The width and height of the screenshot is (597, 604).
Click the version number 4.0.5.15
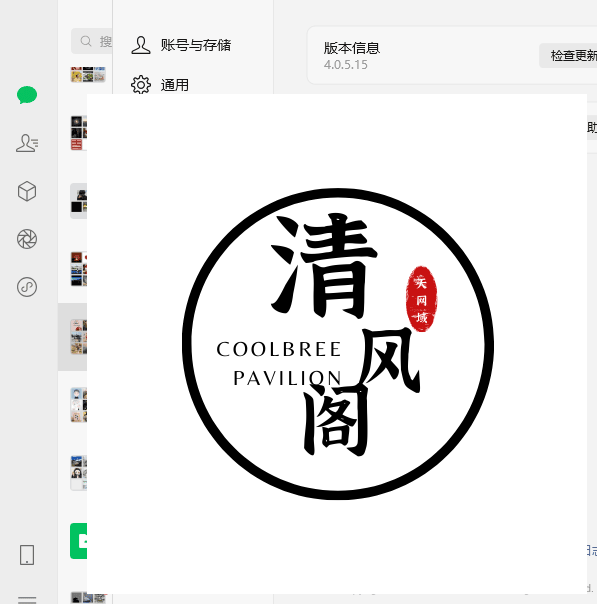tap(345, 65)
